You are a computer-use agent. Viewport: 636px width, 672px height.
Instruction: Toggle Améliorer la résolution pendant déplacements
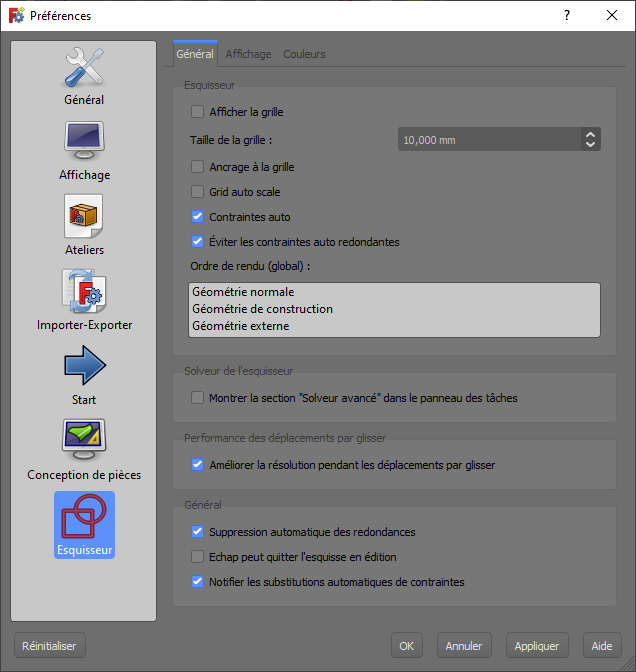coord(197,465)
